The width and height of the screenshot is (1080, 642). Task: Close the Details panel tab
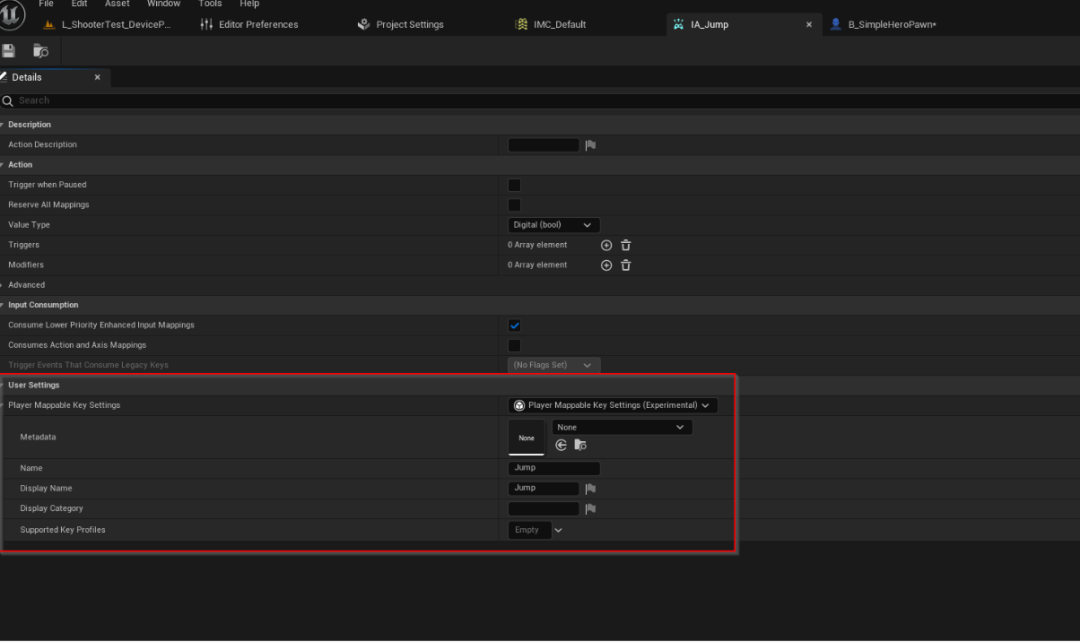click(x=97, y=77)
